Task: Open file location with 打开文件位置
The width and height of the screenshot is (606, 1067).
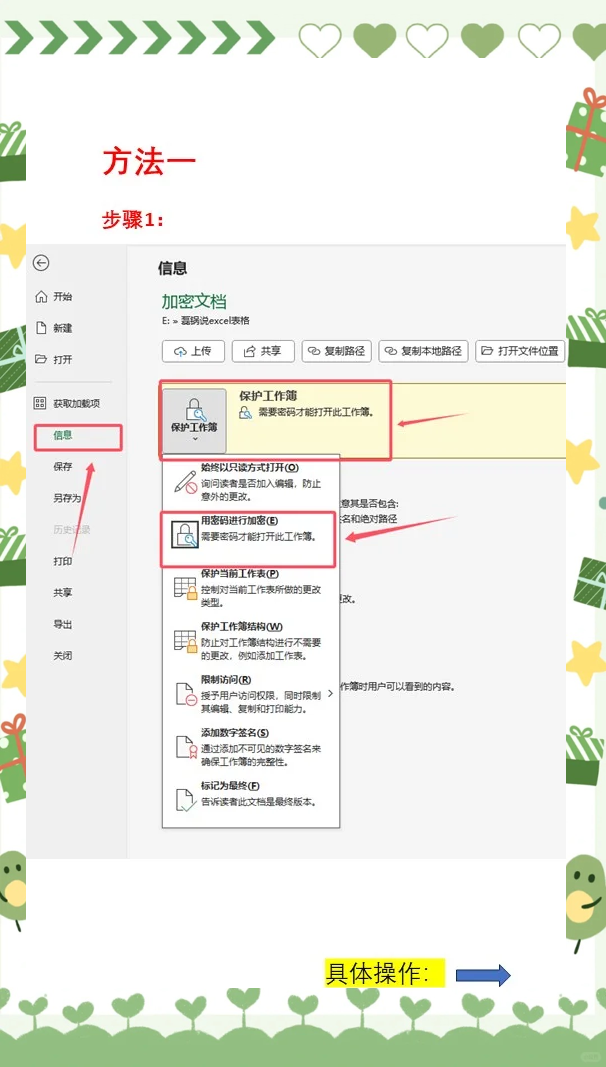Action: [521, 351]
